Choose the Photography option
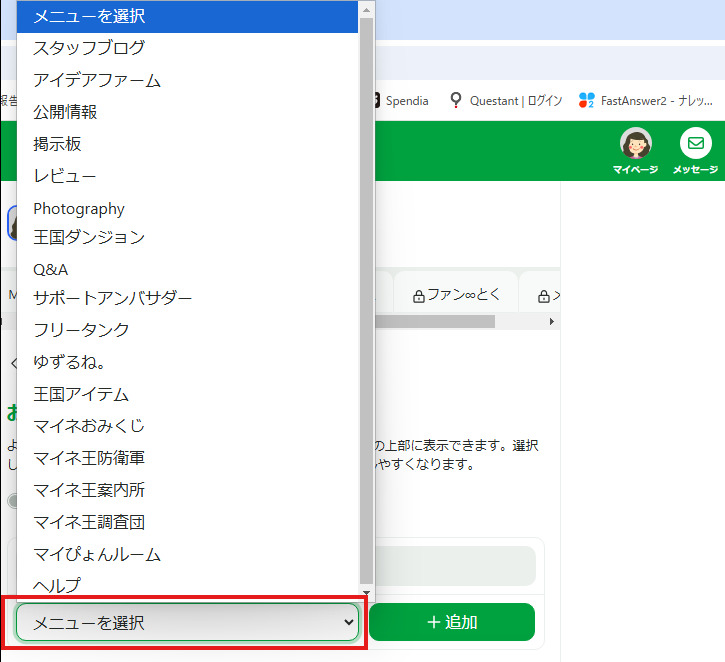Image resolution: width=725 pixels, height=662 pixels. [79, 208]
